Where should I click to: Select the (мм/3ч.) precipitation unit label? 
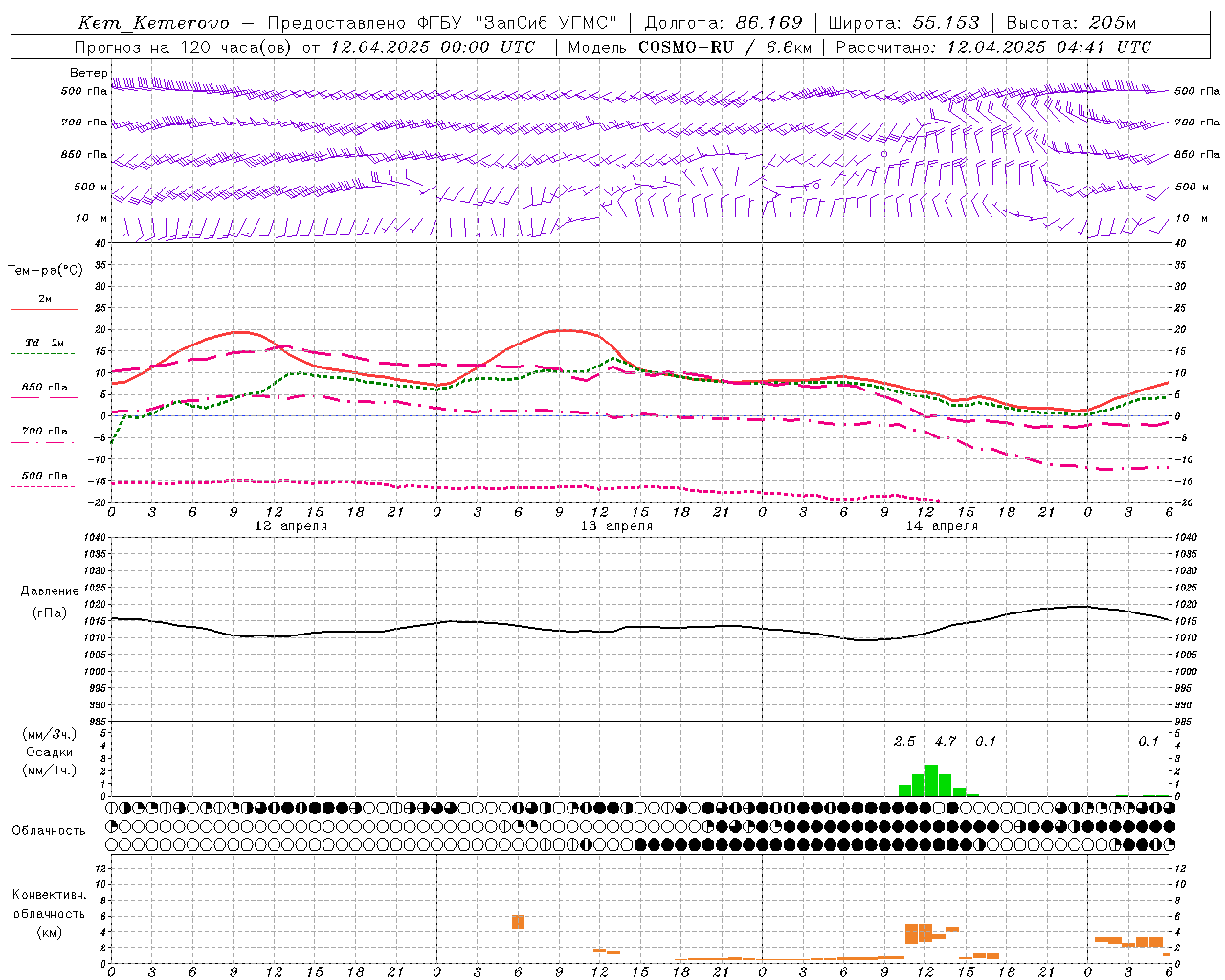[50, 734]
